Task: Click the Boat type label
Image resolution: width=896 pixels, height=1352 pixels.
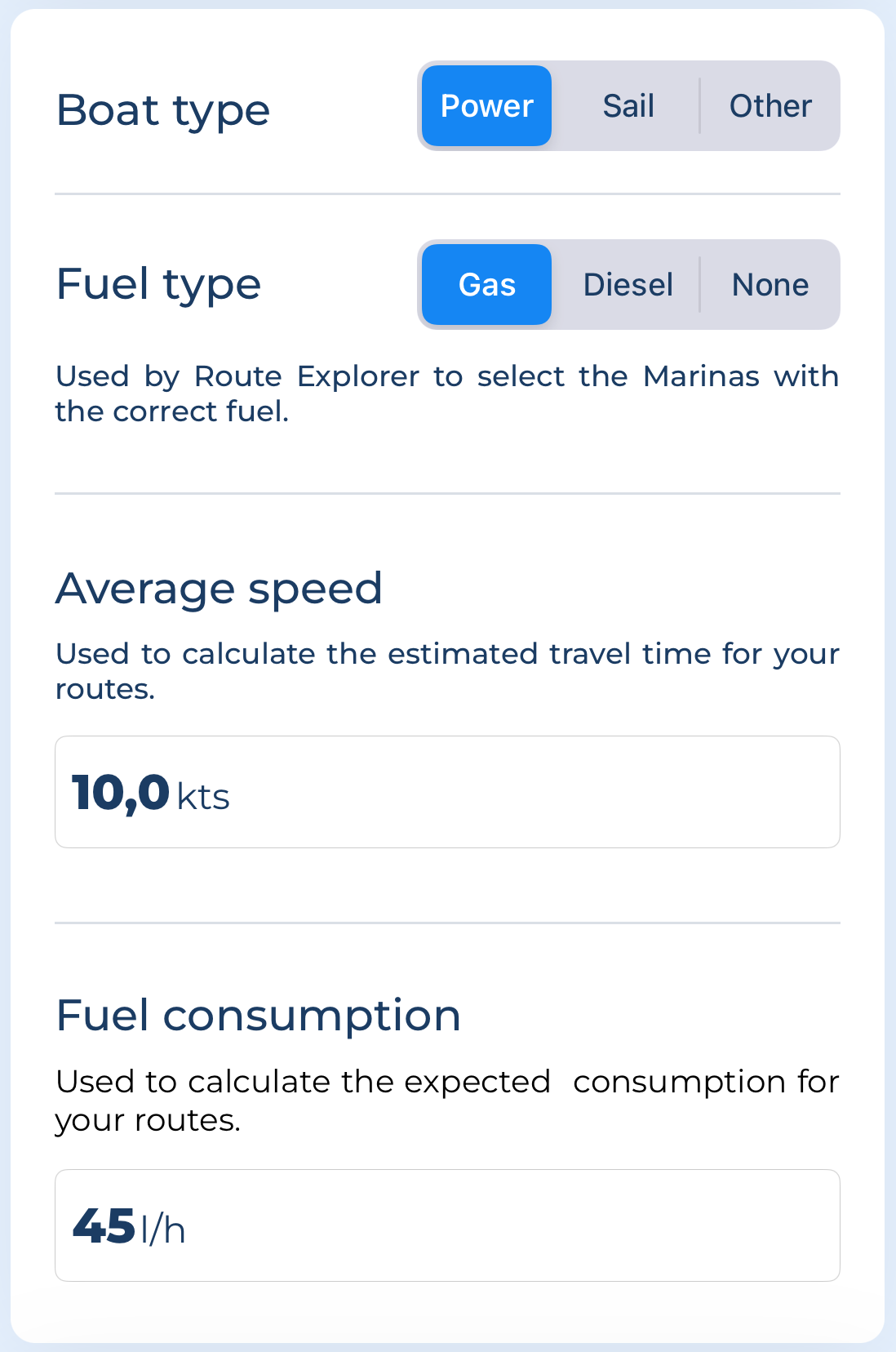Action: click(163, 110)
